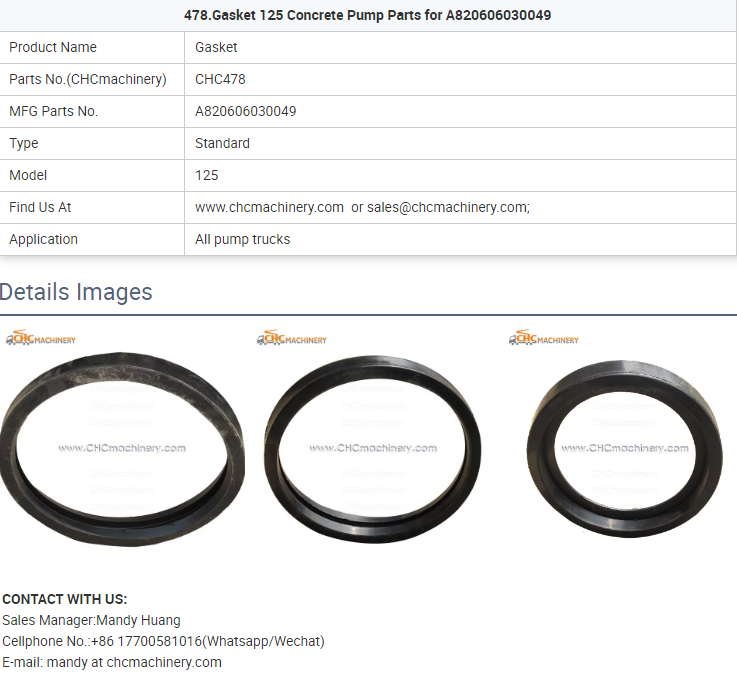Click the CHC Machinery logo on first image
The width and height of the screenshot is (737, 679).
(40, 337)
